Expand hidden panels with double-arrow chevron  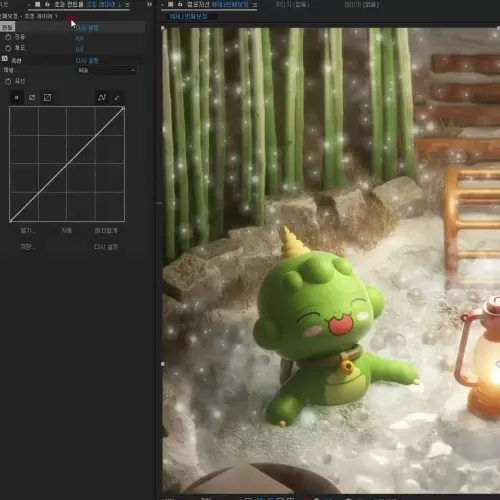click(x=149, y=4)
